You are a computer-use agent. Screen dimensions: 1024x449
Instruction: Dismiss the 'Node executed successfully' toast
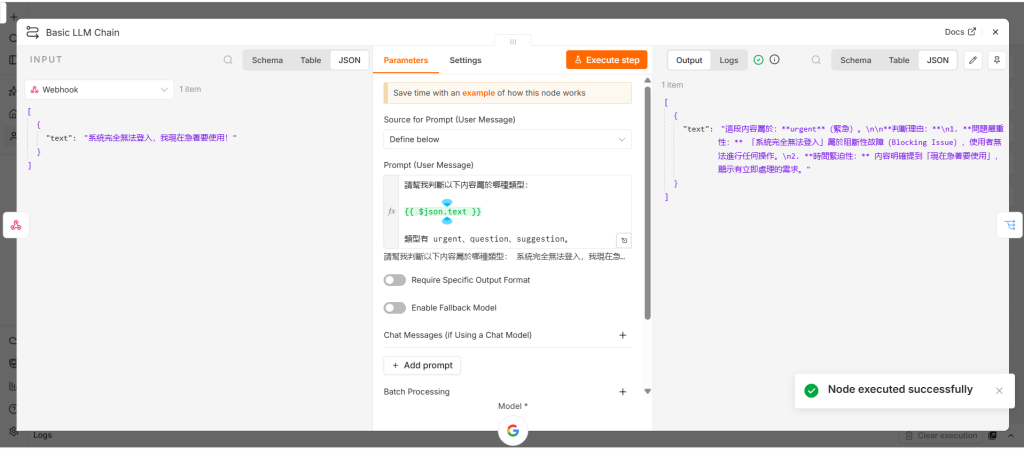click(999, 390)
